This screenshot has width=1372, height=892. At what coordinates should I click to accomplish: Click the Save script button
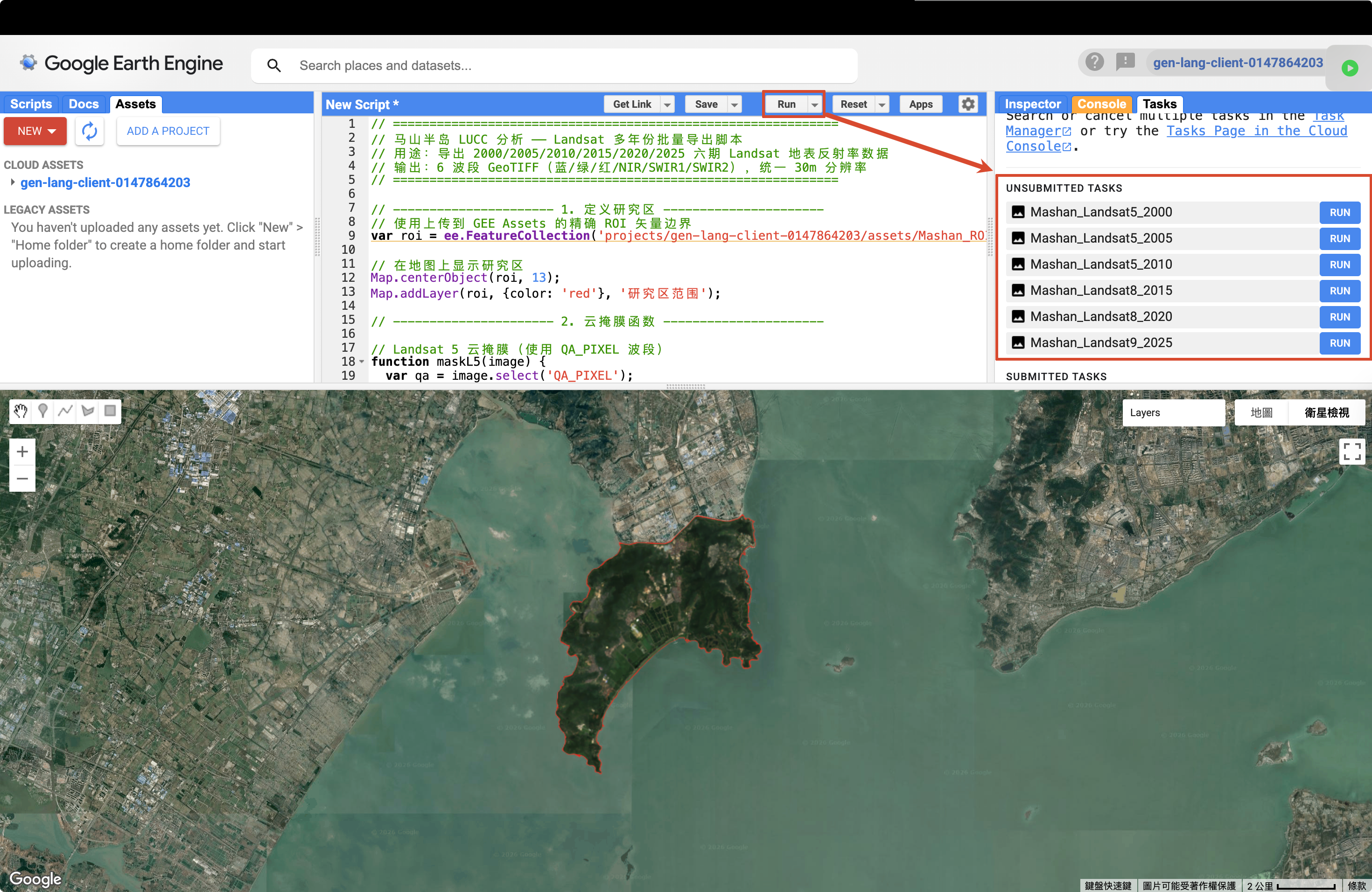(x=706, y=105)
